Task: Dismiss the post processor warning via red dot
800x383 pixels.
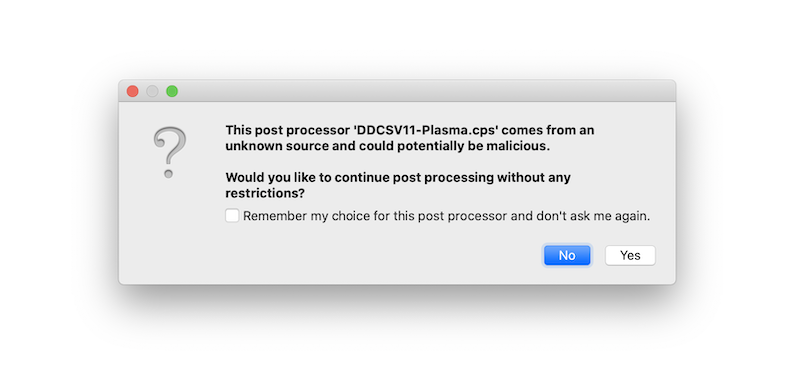Action: [x=133, y=91]
